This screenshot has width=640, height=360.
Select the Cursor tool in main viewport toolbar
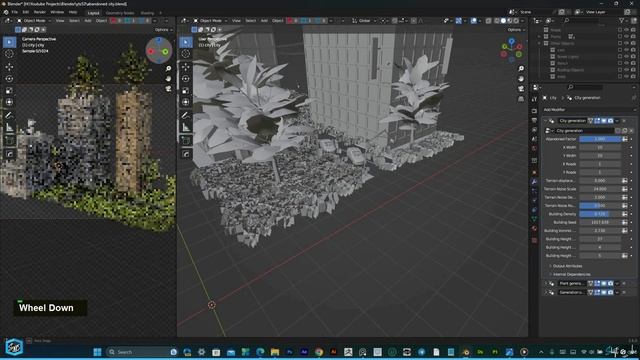click(x=186, y=53)
